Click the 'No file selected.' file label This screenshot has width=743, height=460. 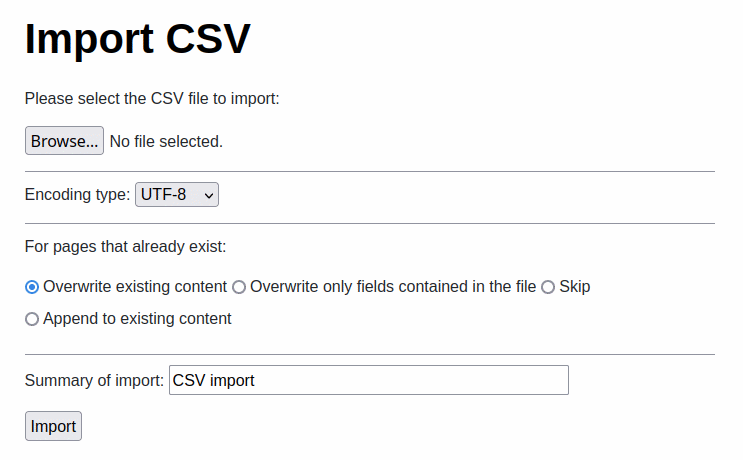(x=166, y=141)
